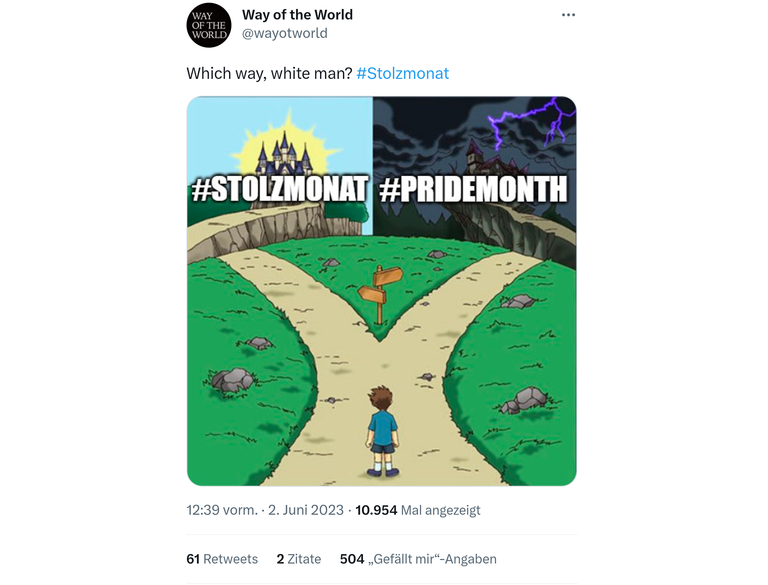Click the wooden signpost in the meme image

tap(379, 292)
